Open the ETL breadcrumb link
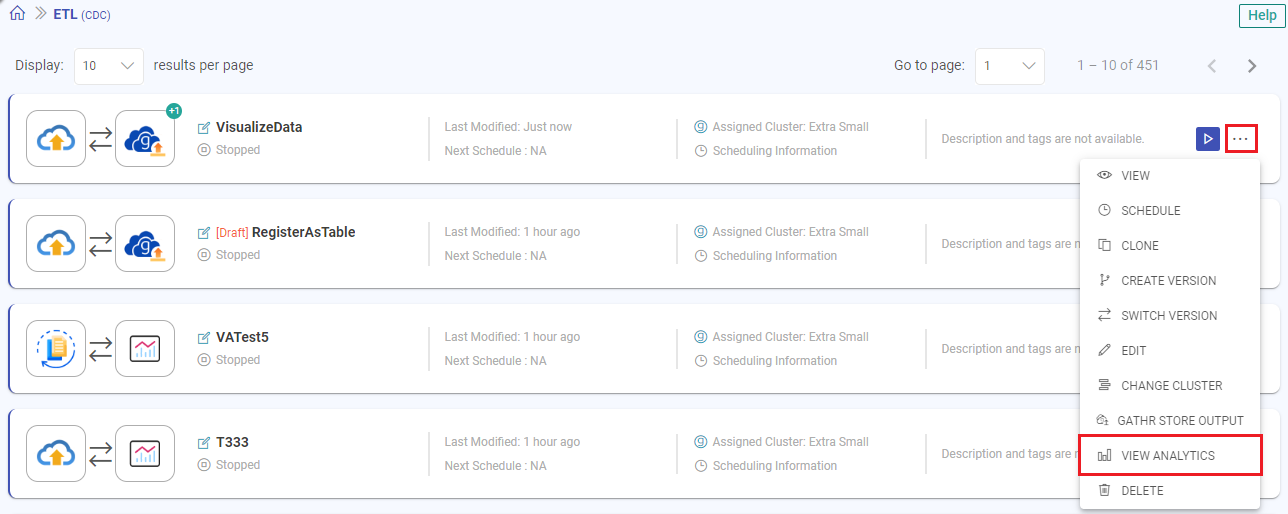The width and height of the screenshot is (1288, 514). [64, 14]
